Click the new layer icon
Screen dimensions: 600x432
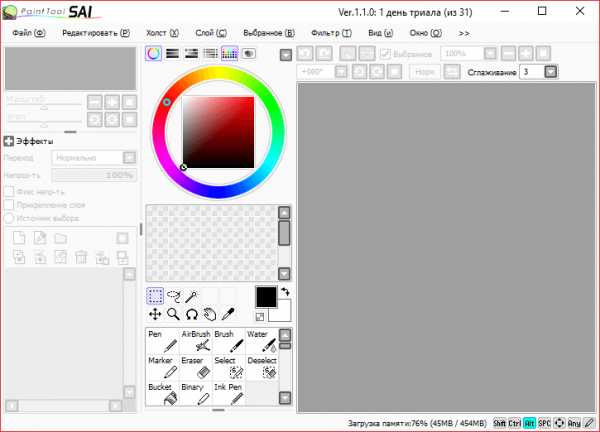pos(19,238)
